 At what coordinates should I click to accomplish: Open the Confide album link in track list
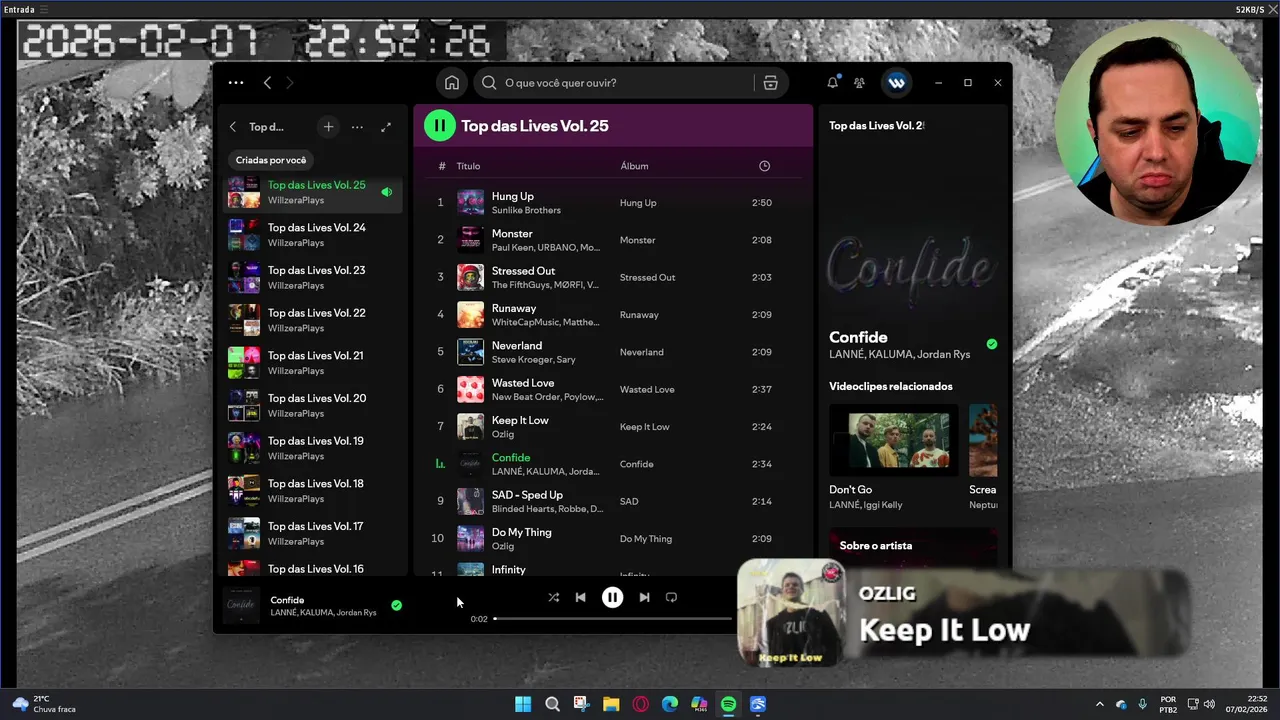[x=636, y=464]
